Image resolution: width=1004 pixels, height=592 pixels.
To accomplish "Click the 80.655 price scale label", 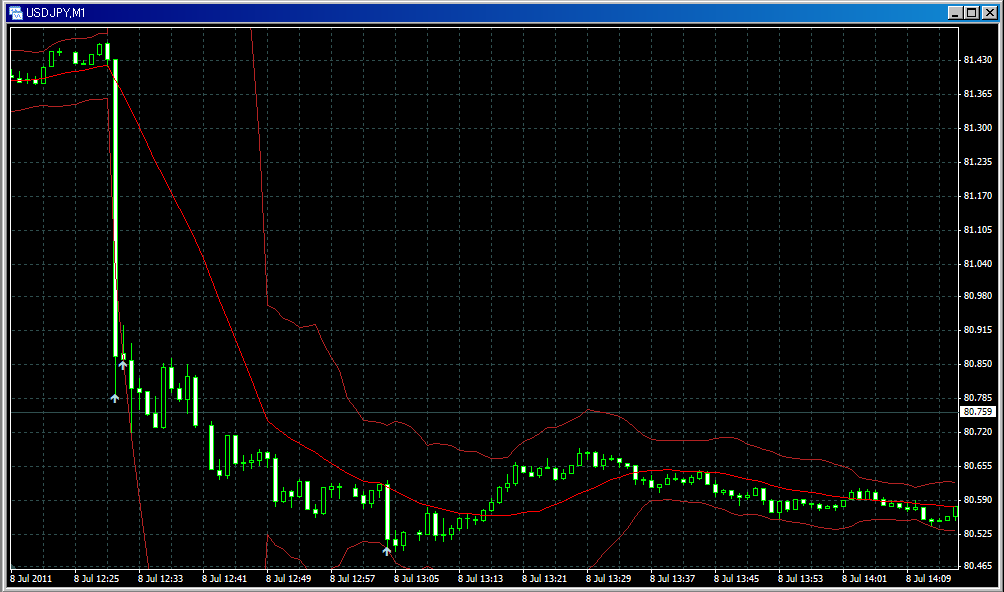I will (976, 466).
